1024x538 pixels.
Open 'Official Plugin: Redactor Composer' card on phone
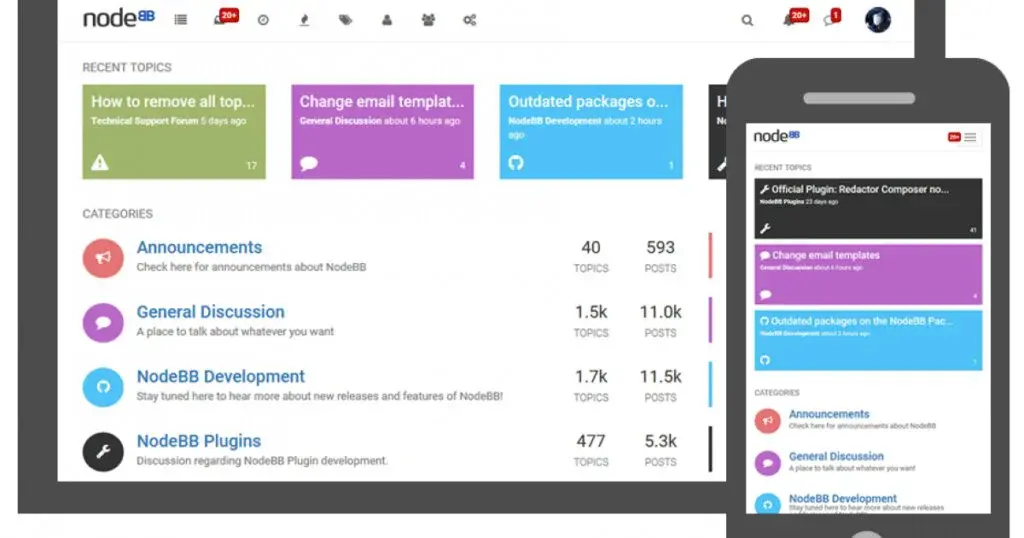[x=868, y=208]
